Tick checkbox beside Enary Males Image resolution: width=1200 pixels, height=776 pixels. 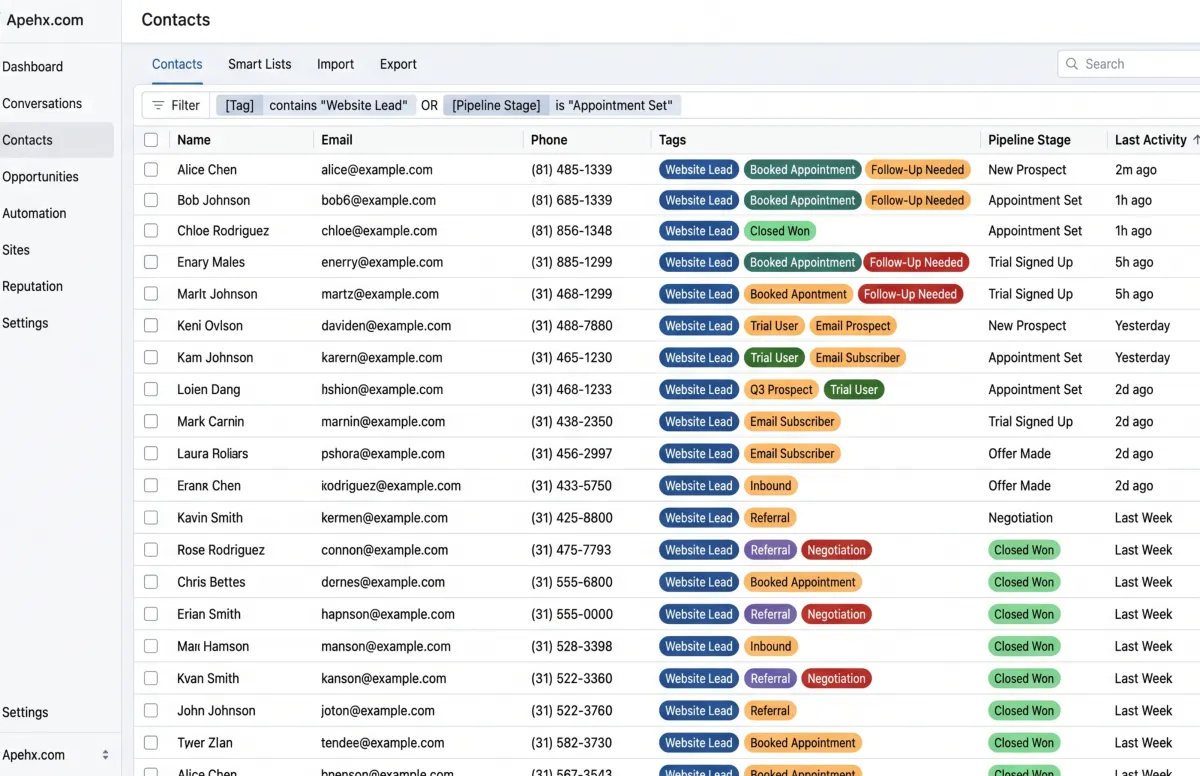151,262
